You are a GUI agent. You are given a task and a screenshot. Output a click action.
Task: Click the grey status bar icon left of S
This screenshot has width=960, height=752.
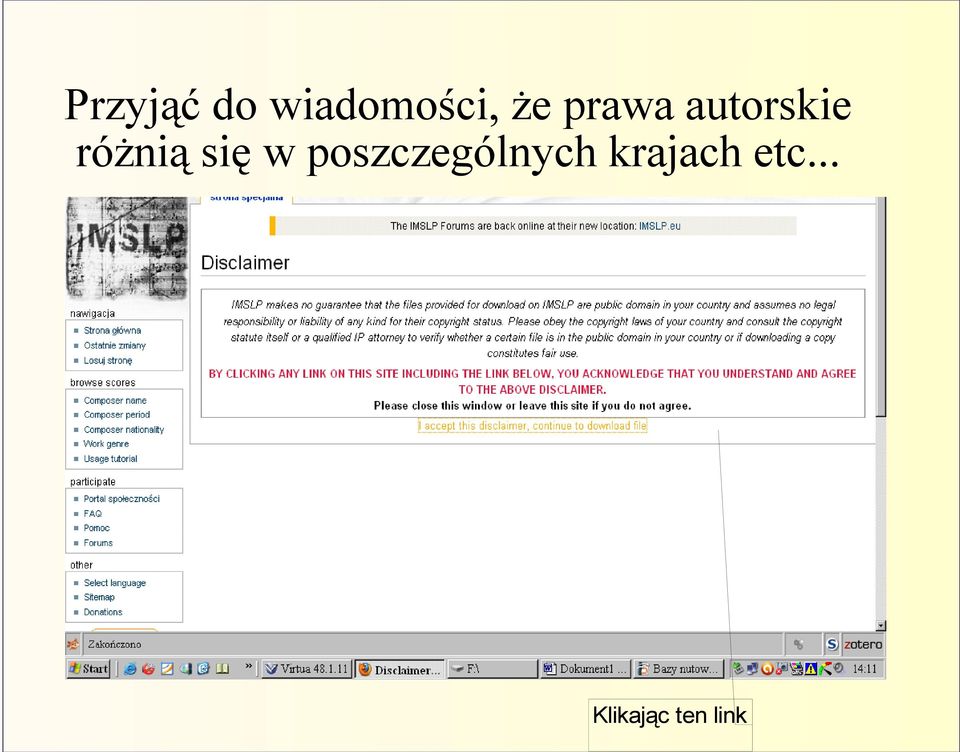(x=798, y=644)
